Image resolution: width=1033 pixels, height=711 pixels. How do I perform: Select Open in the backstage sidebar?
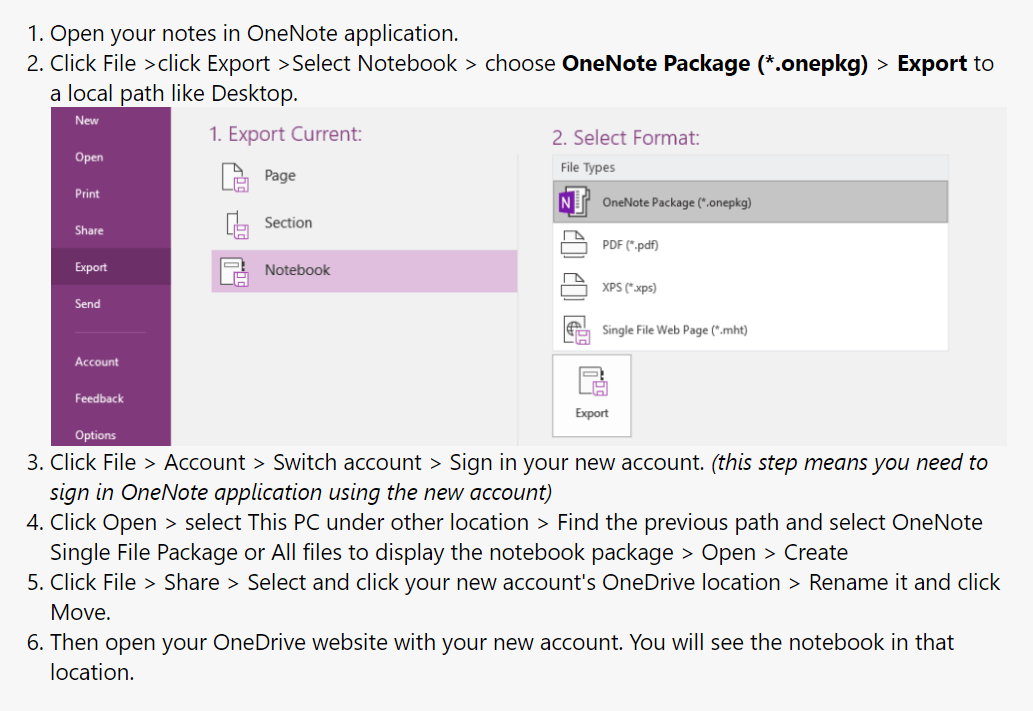click(x=89, y=157)
